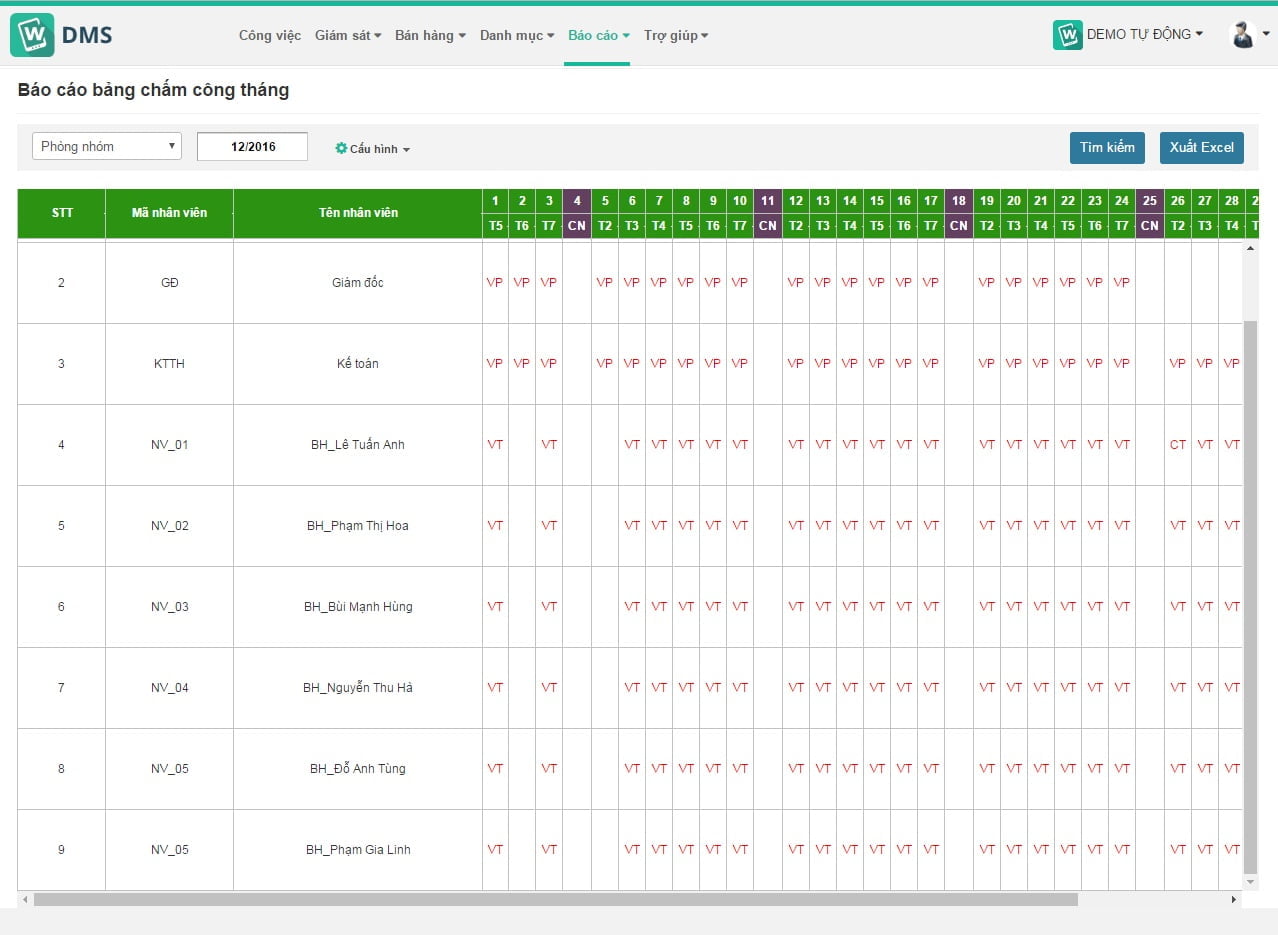Viewport: 1278px width, 935px height.
Task: Click the vertical scrollbar down arrow
Action: [x=1250, y=882]
